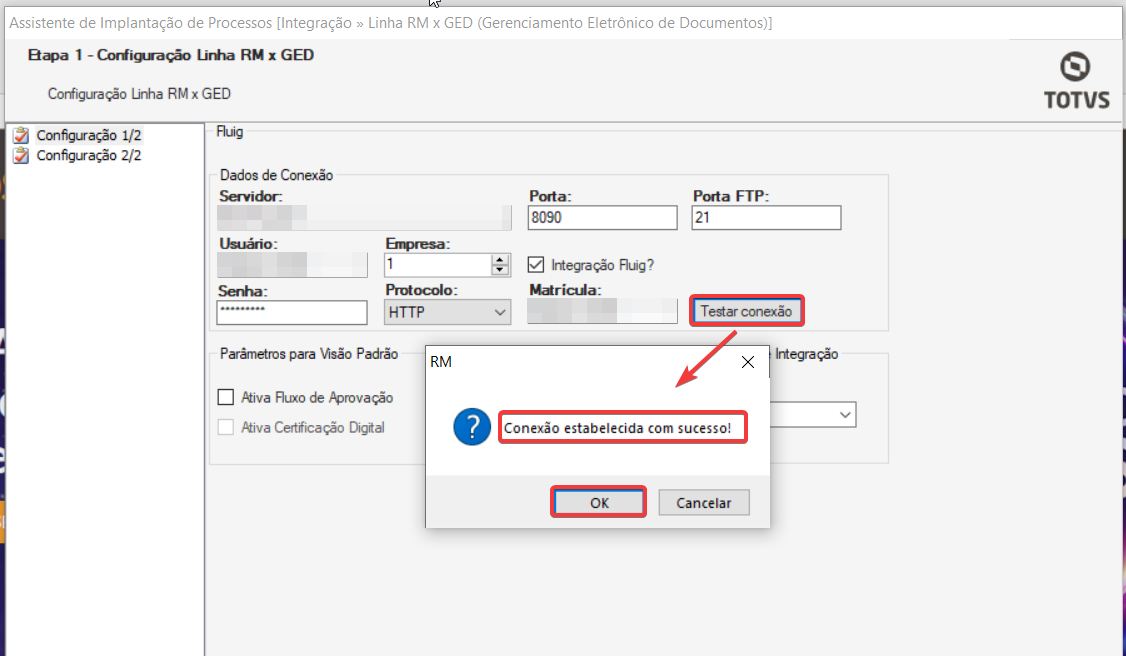Click the 'Parâmetros para Visão Padrão' group label
This screenshot has width=1126, height=656.
click(x=309, y=354)
